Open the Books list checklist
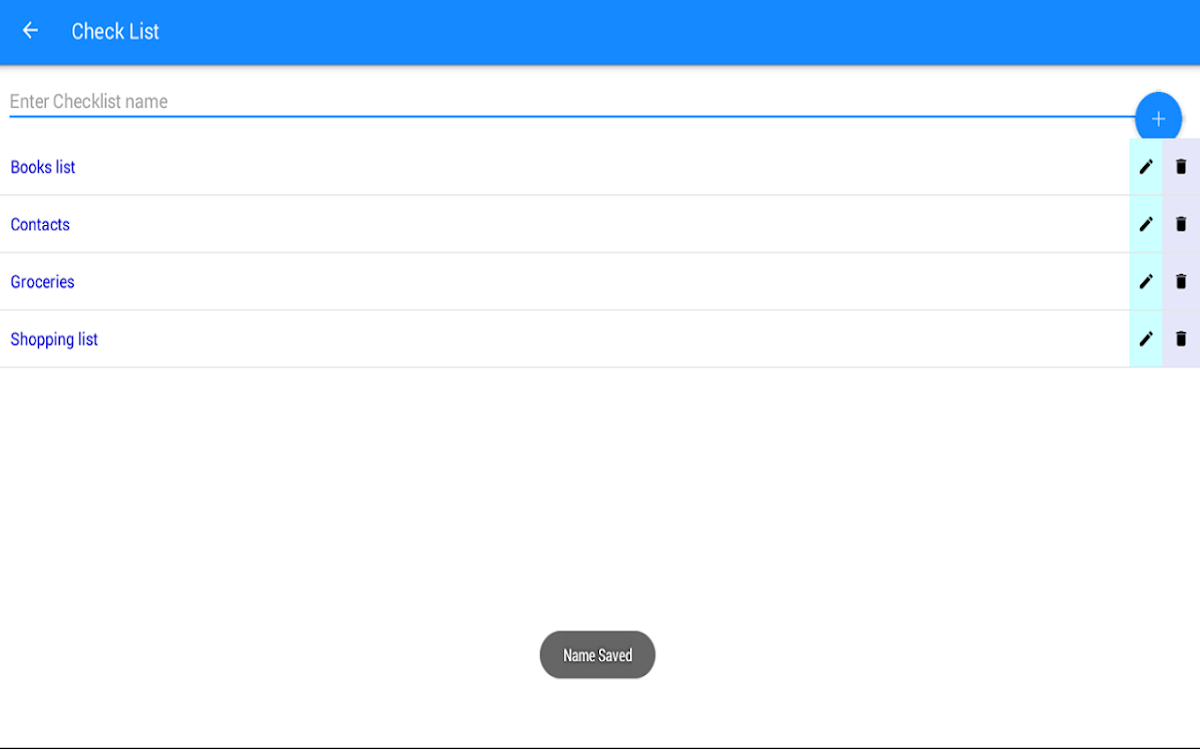Screen dimensions: 1200x750 (43, 167)
